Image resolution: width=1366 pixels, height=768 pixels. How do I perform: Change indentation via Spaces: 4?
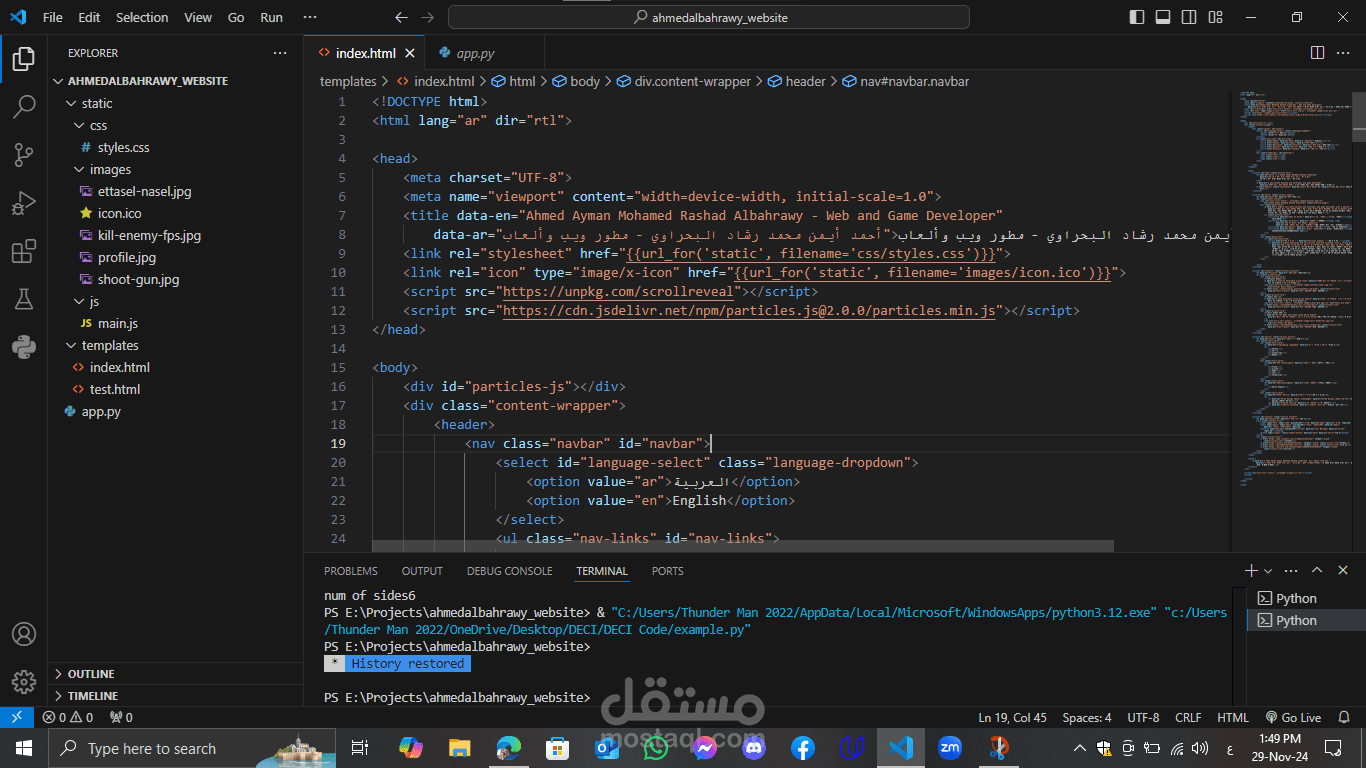[1087, 717]
